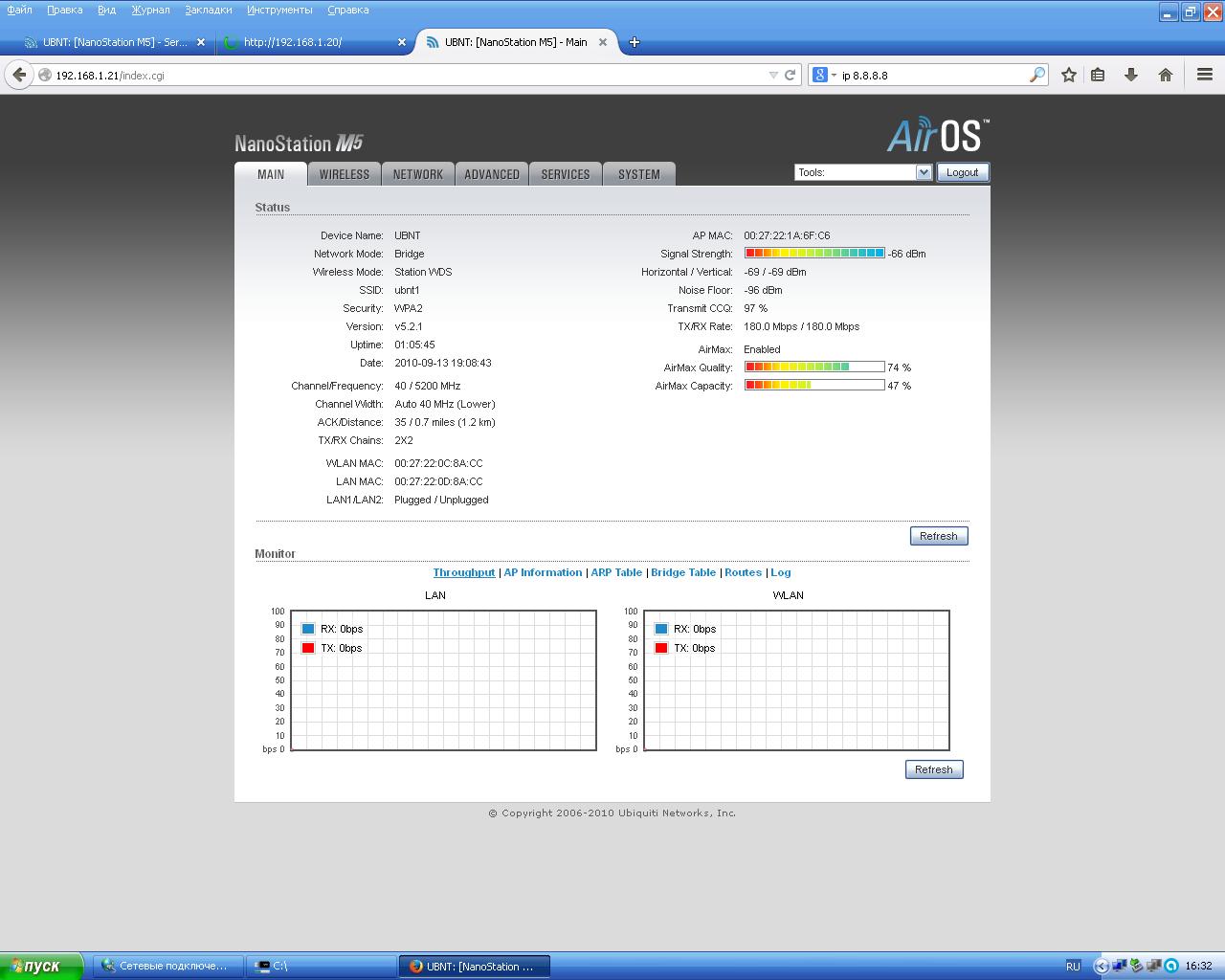The height and width of the screenshot is (980, 1225).
Task: Open the bookmarks list icon
Action: click(x=1098, y=75)
